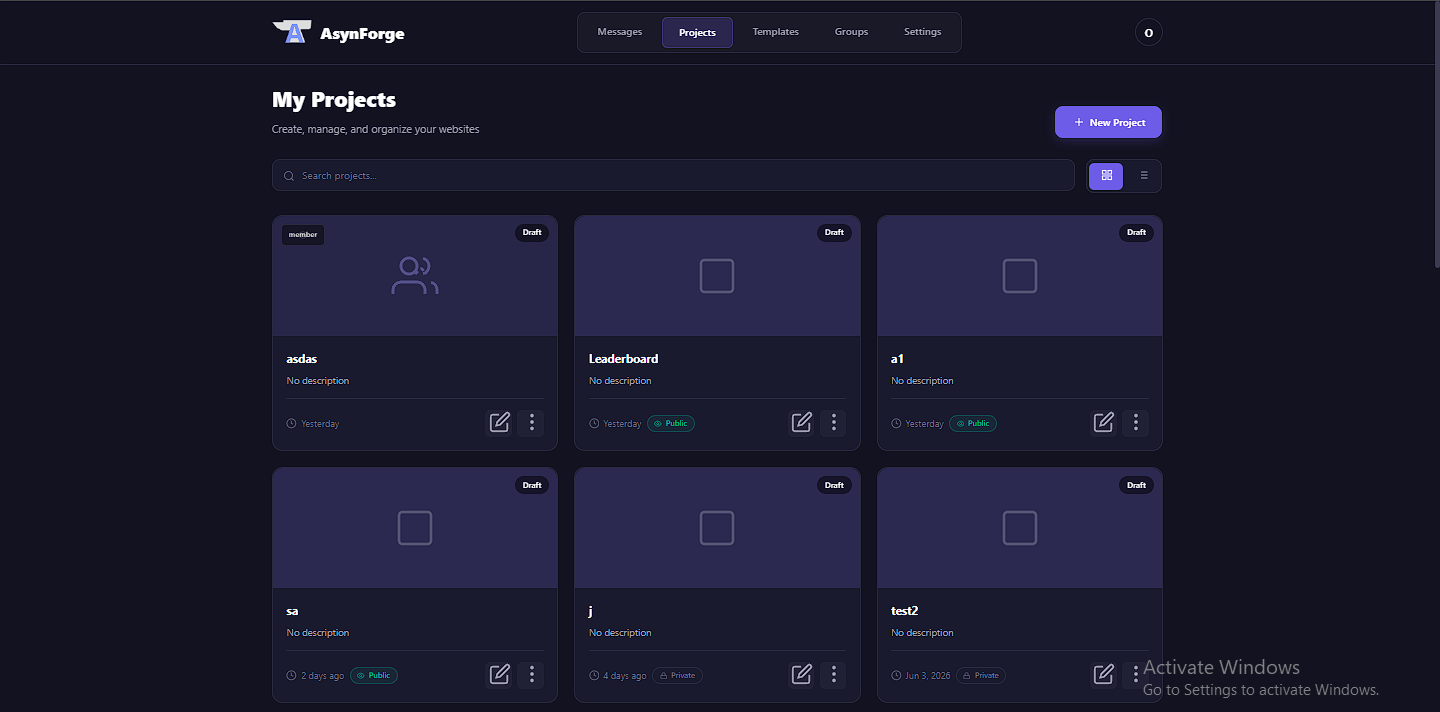Open the sa project thumbnail

point(415,528)
